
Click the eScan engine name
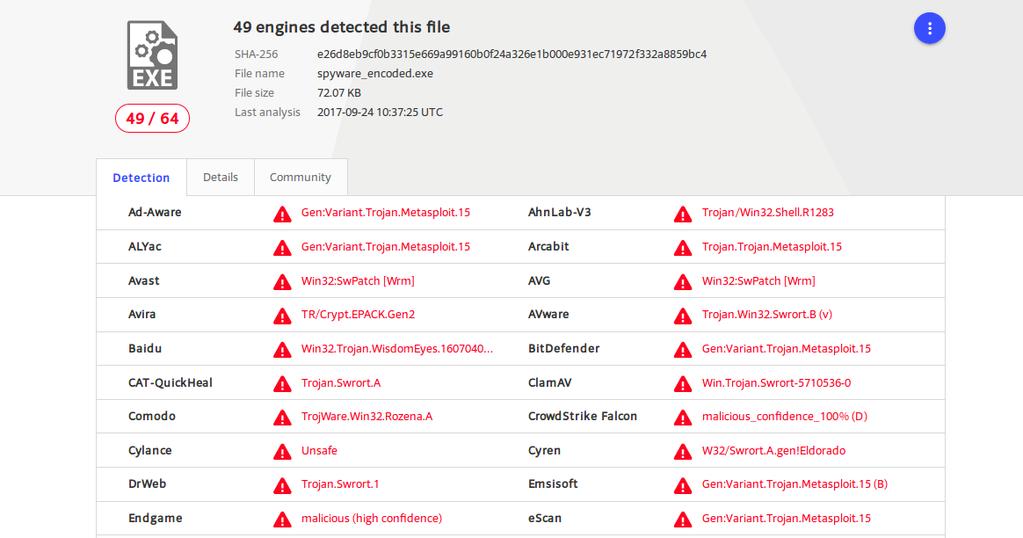(545, 518)
